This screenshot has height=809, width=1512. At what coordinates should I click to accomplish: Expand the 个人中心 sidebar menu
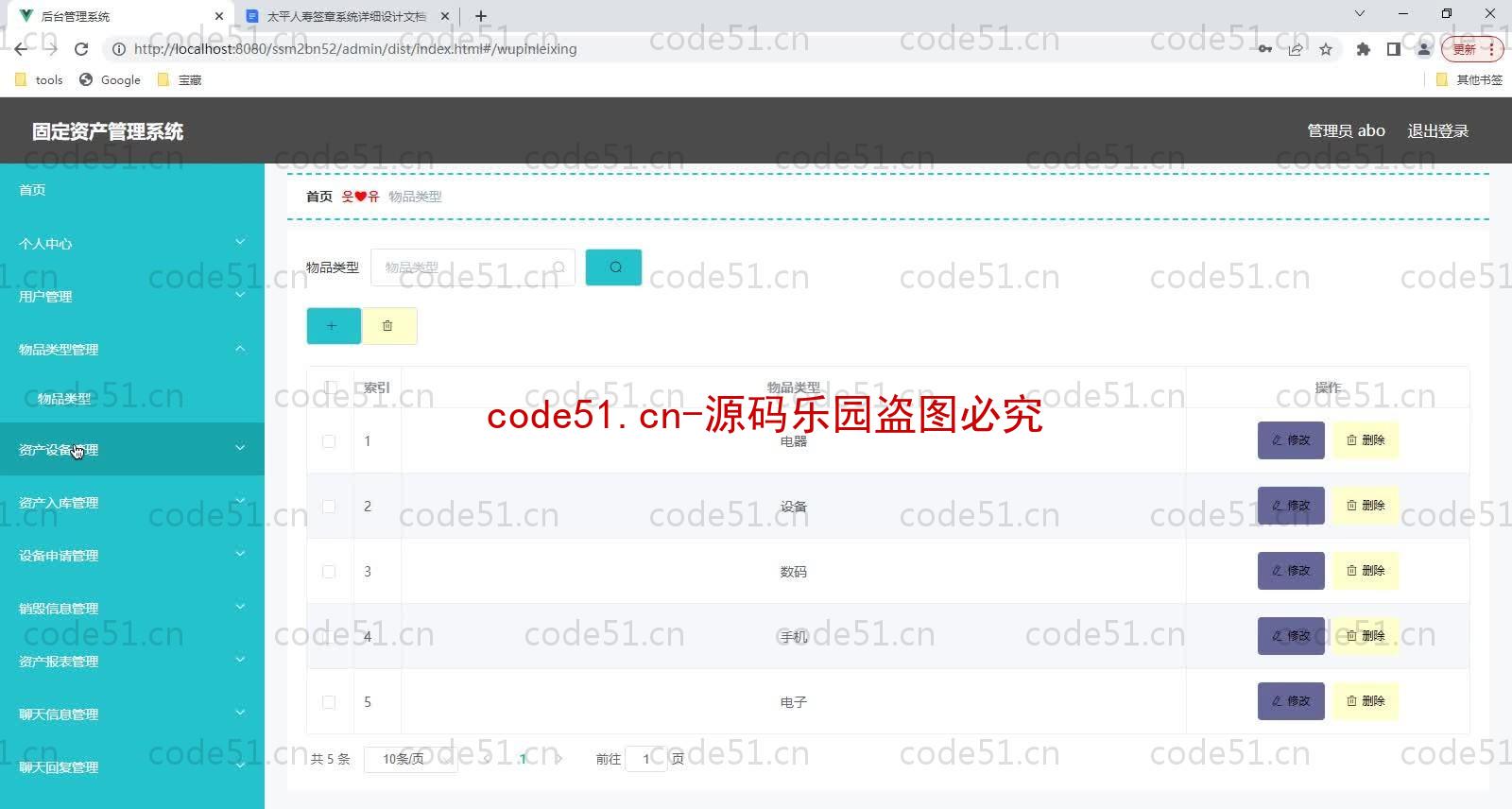pyautogui.click(x=132, y=244)
